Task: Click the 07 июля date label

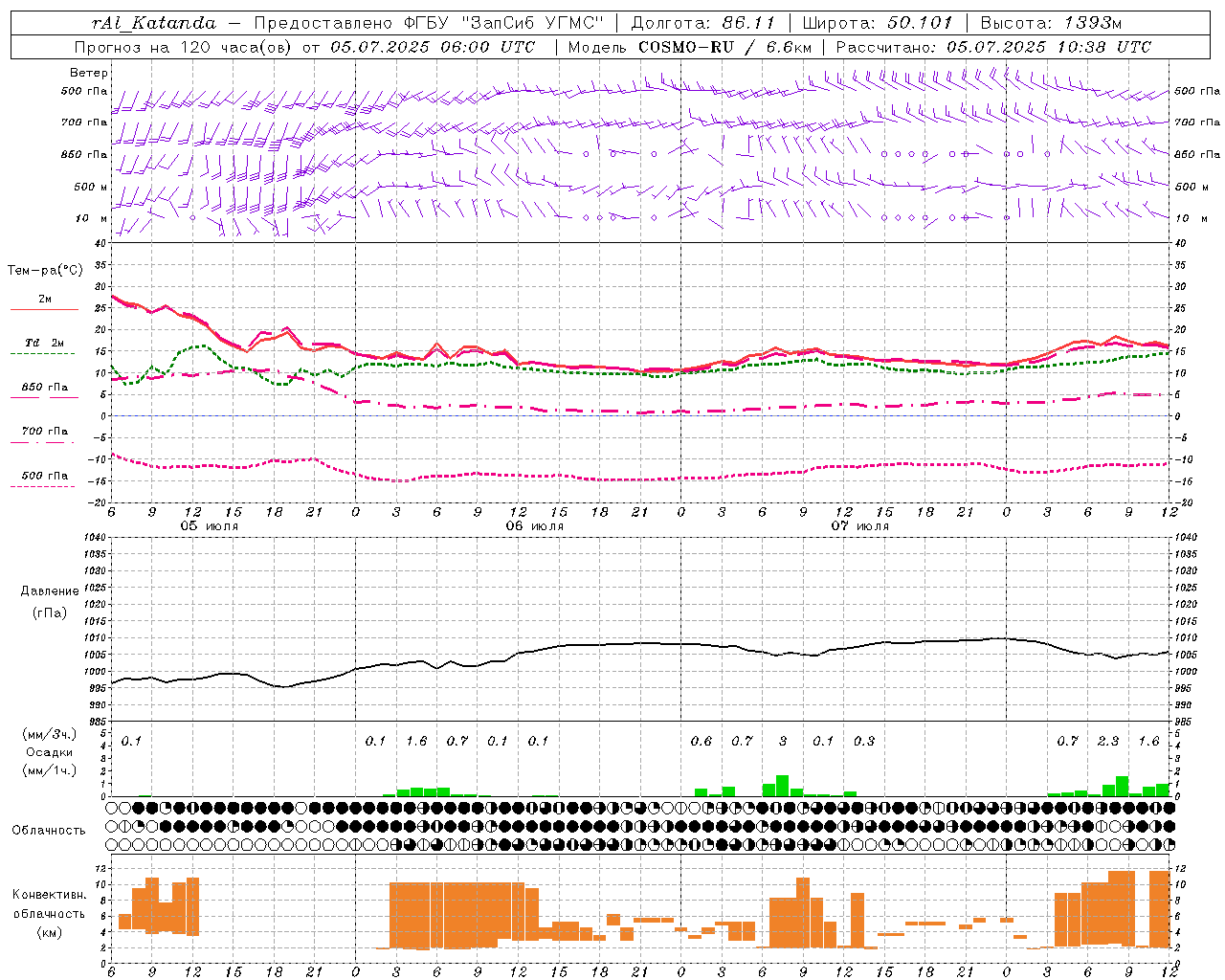Action: 859,526
